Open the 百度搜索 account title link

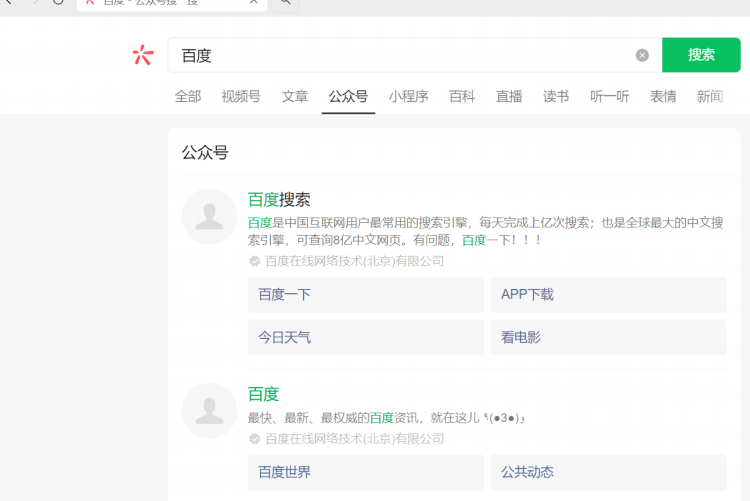[x=279, y=200]
